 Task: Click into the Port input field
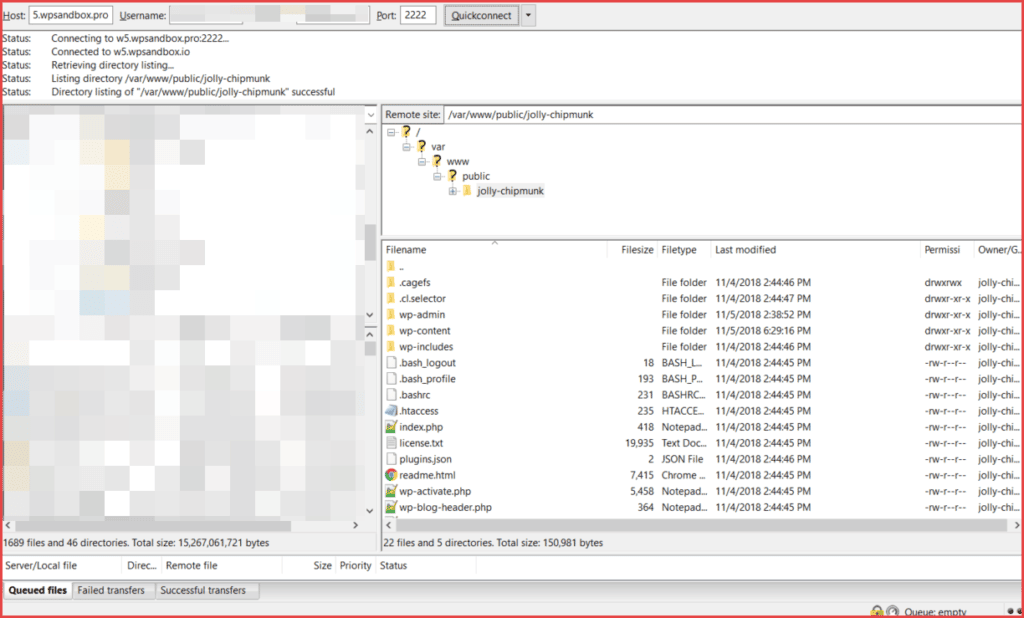(x=417, y=16)
